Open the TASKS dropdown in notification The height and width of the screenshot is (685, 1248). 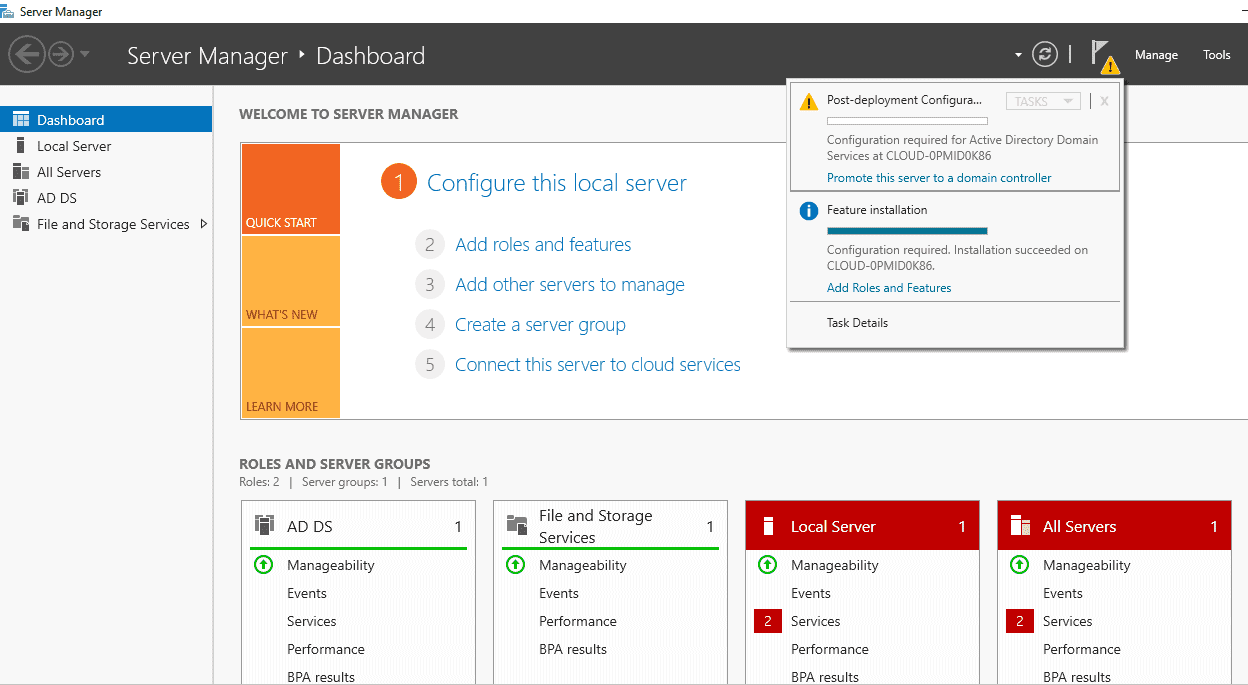tap(1043, 101)
